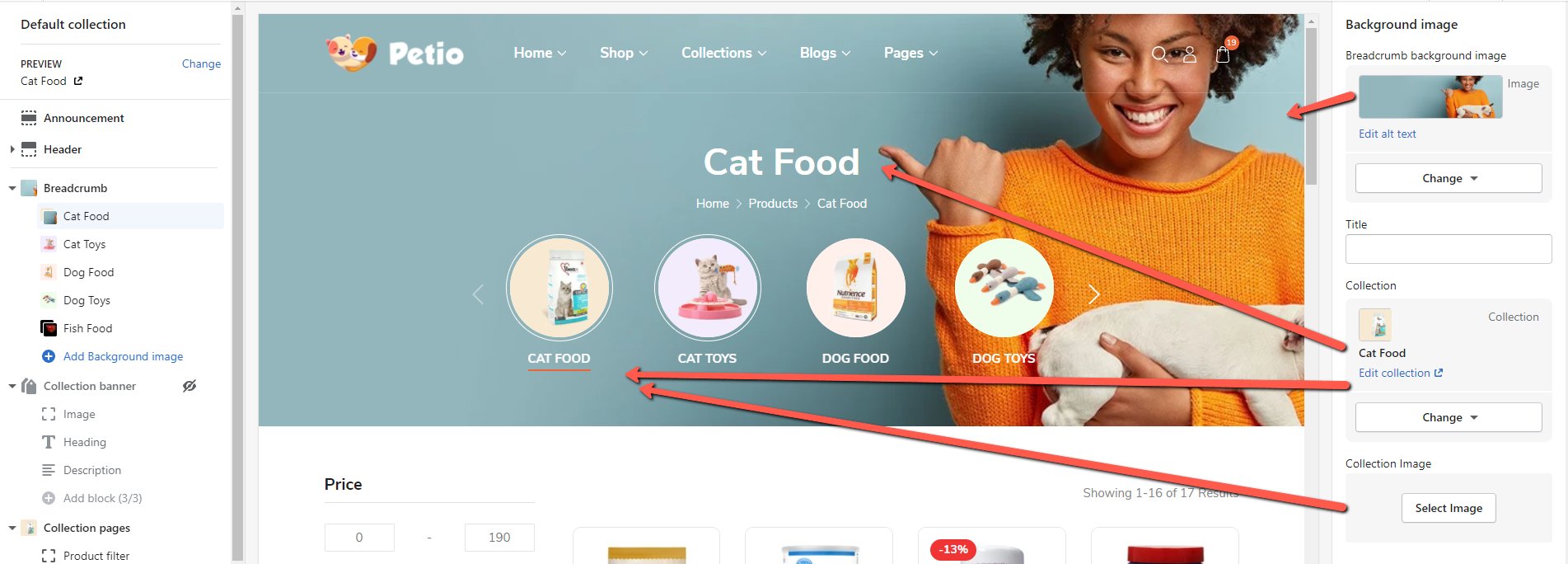Click previous arrow in collection carousel

(x=478, y=294)
